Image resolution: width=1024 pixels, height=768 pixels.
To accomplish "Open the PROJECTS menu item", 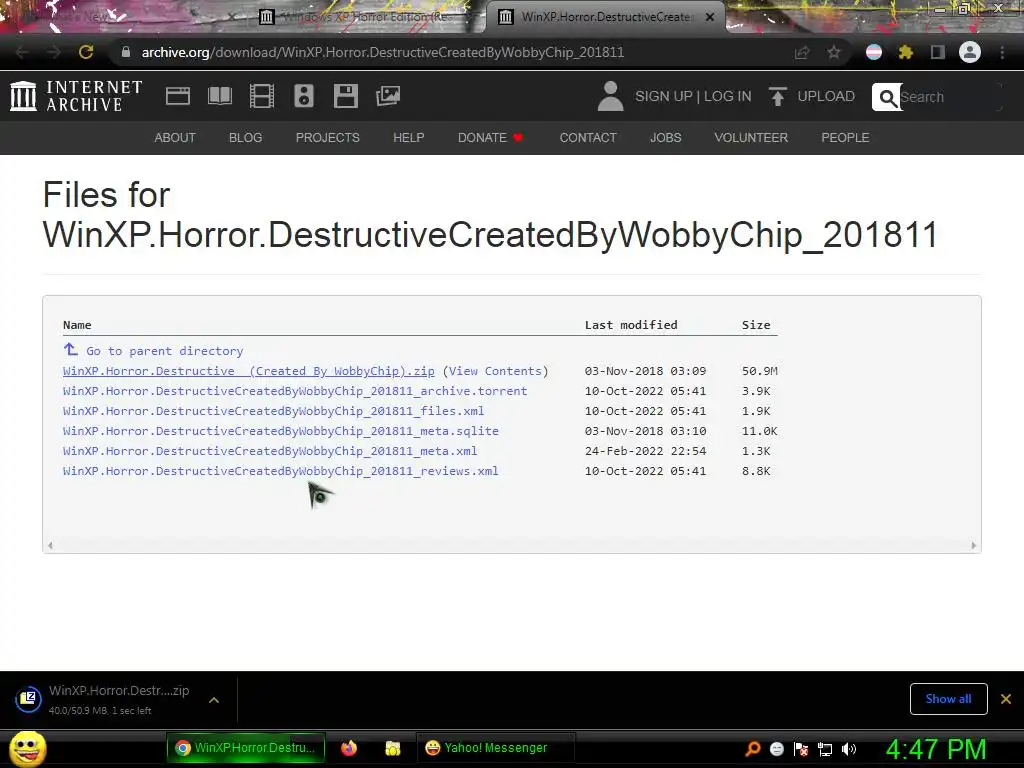I will pyautogui.click(x=328, y=138).
